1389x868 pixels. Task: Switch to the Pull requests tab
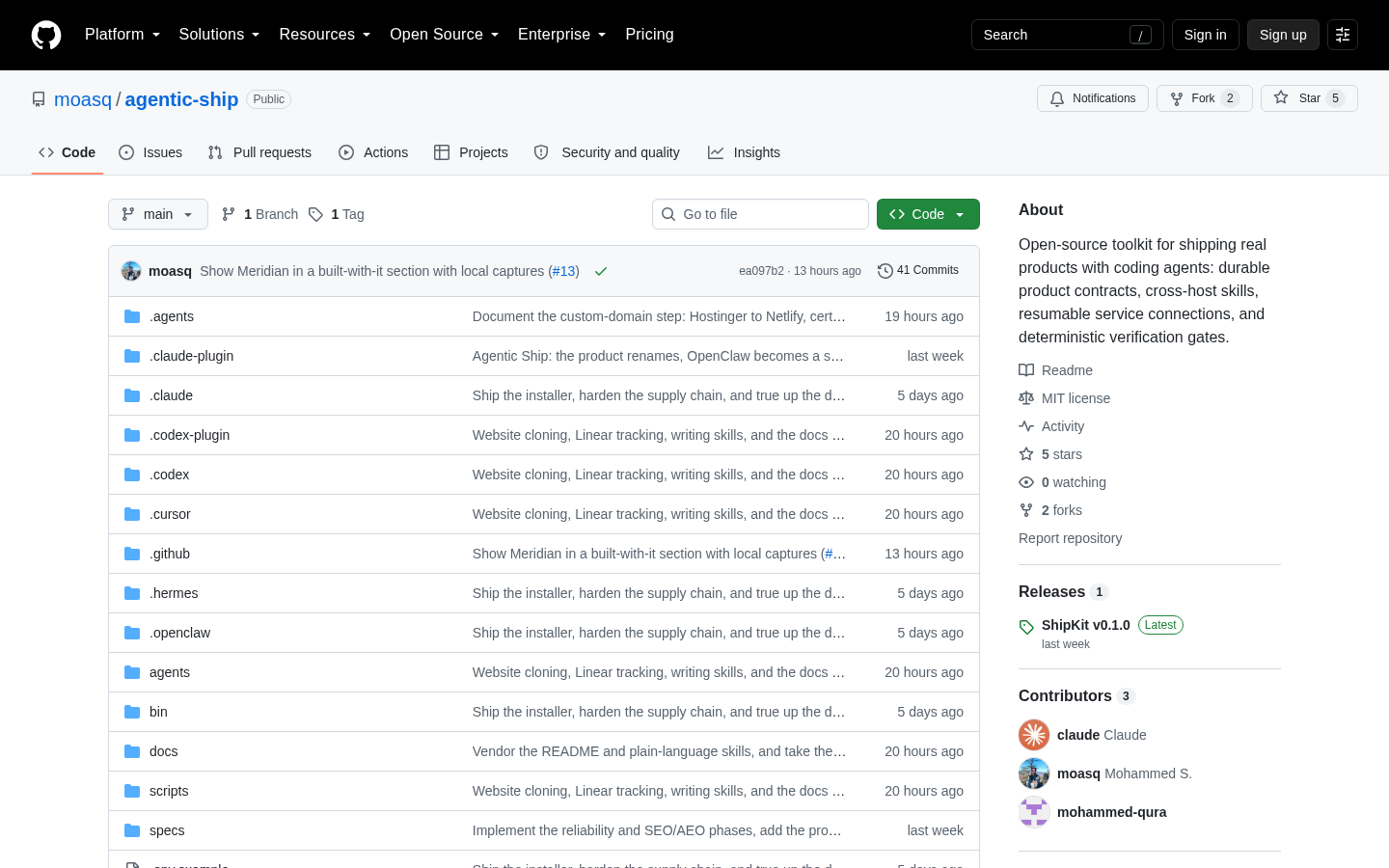pos(259,152)
